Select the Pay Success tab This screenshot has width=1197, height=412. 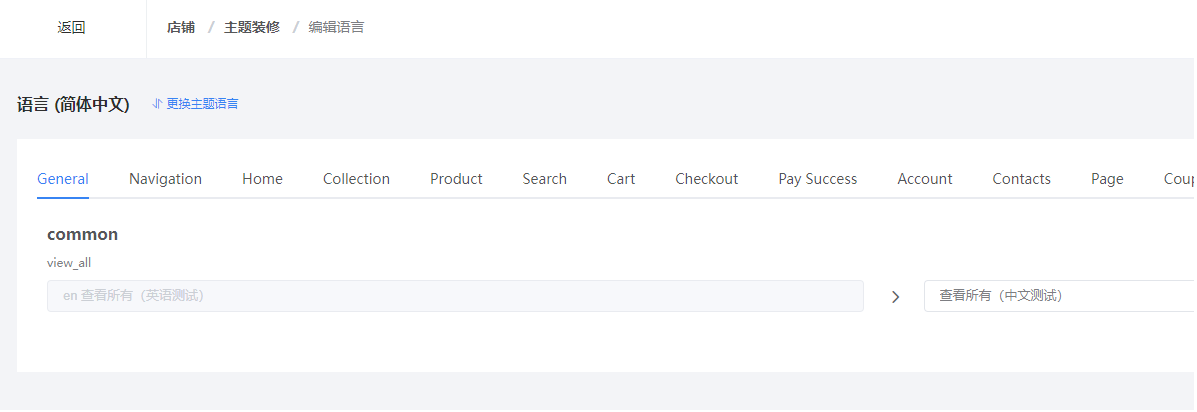click(x=818, y=179)
